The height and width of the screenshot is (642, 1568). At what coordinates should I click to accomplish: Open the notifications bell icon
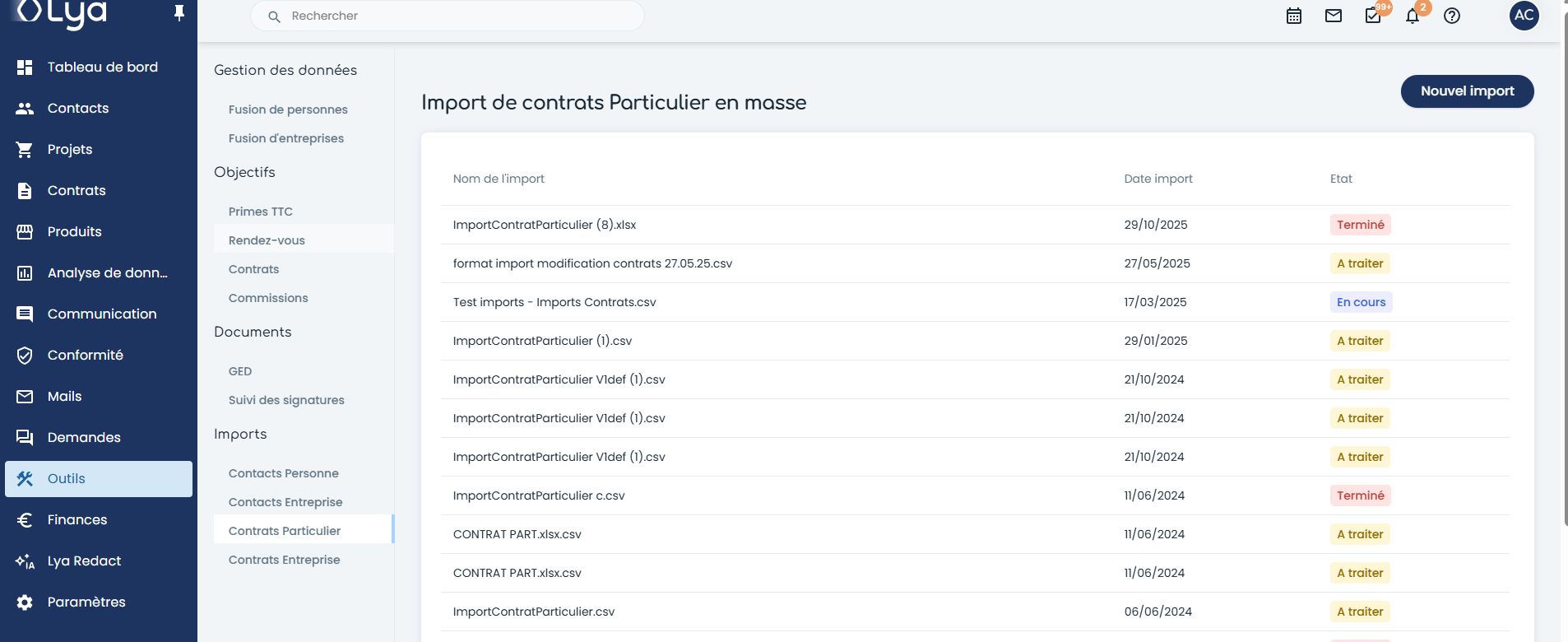tap(1413, 16)
